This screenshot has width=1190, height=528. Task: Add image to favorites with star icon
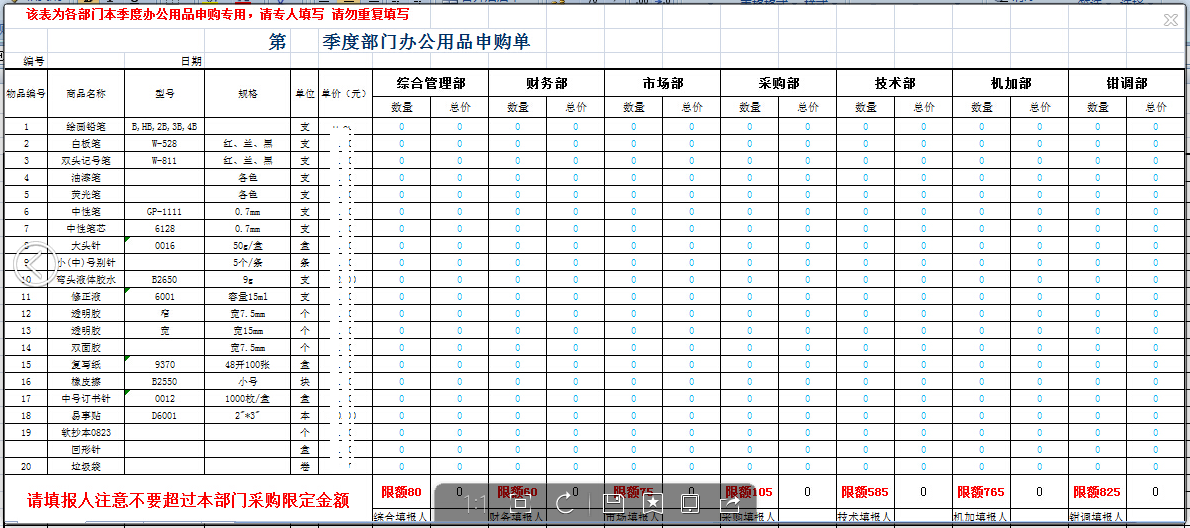coord(652,502)
